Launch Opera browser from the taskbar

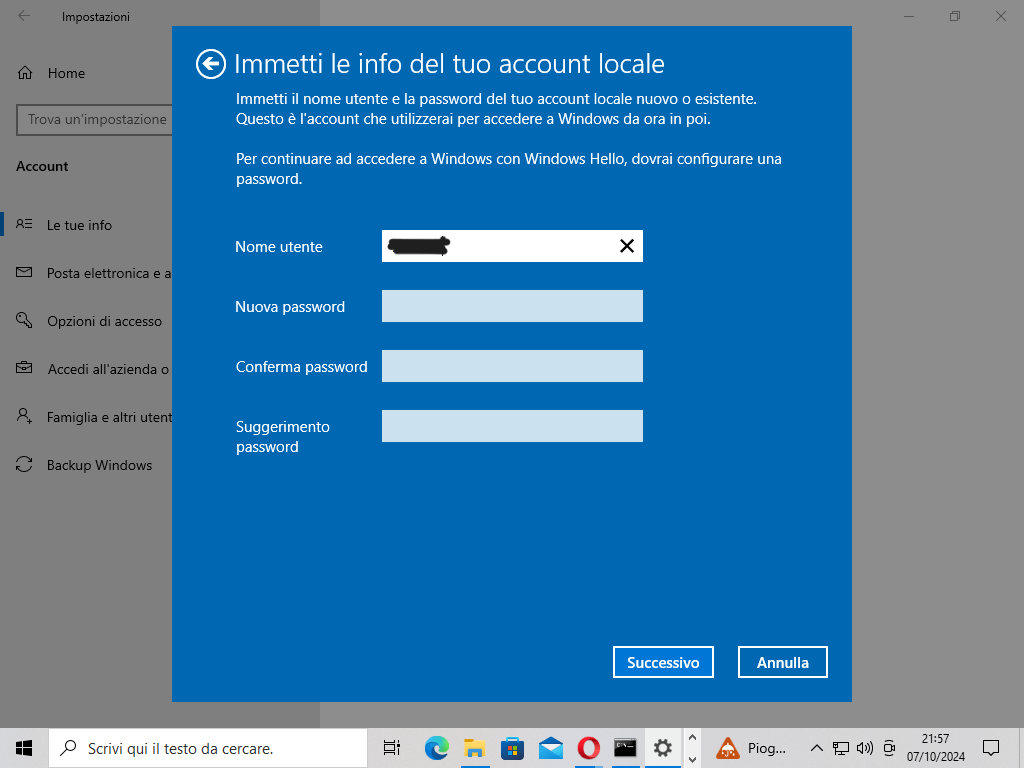click(x=589, y=748)
